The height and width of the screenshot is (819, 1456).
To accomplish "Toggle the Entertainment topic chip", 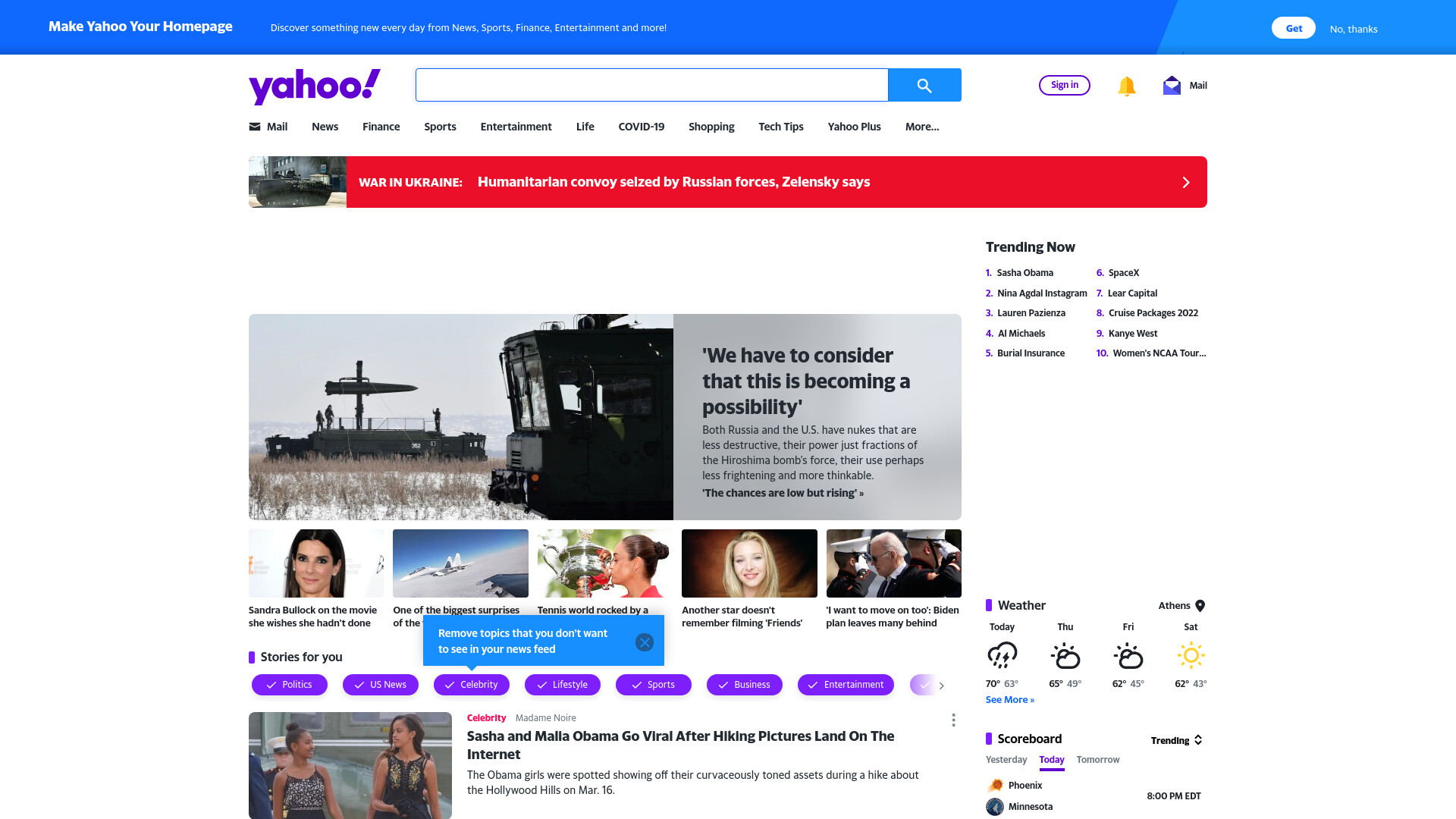I will coord(846,685).
